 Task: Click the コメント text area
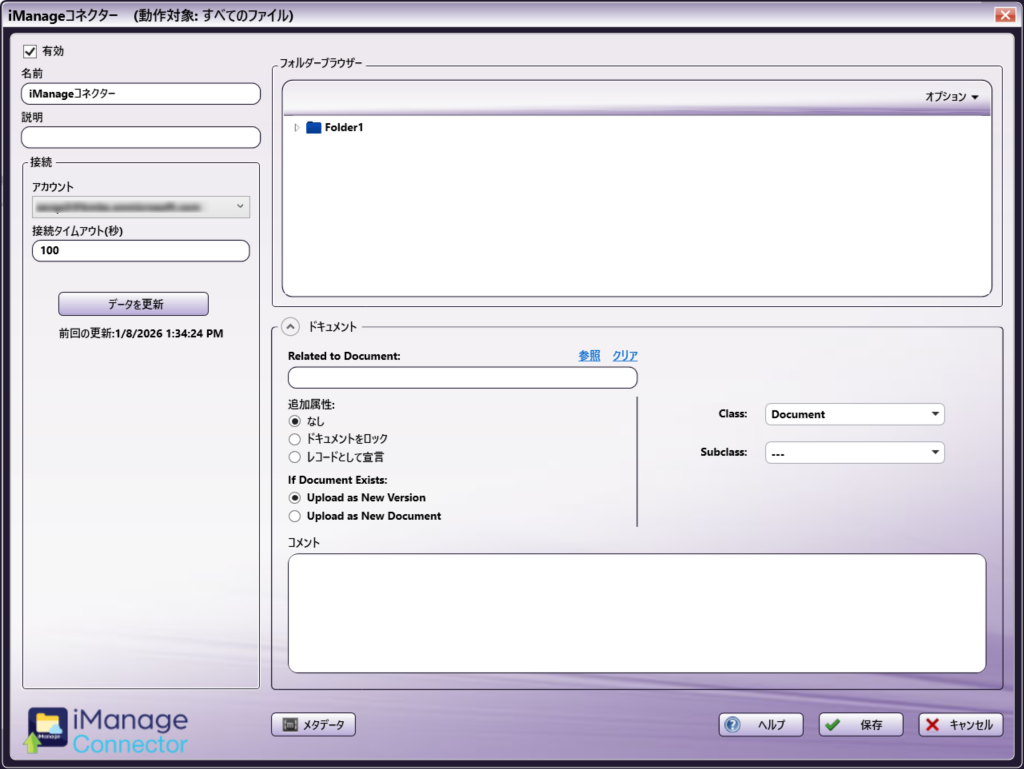(x=636, y=613)
